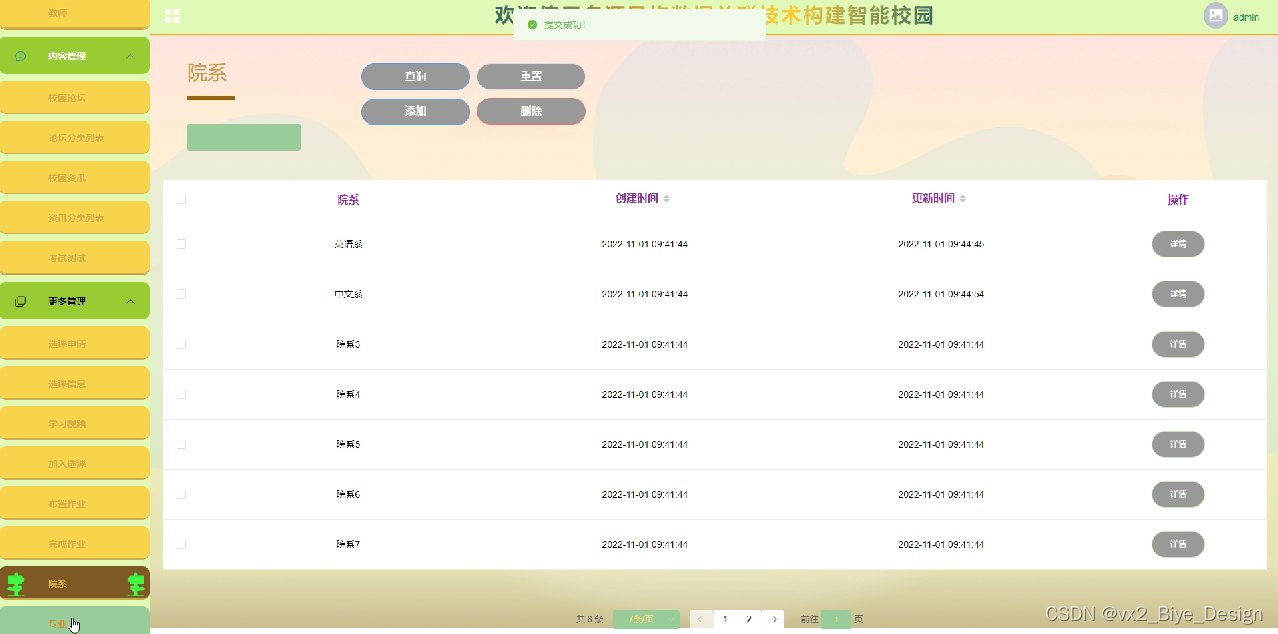Open 详情 for the 院系3 row

tap(1178, 344)
